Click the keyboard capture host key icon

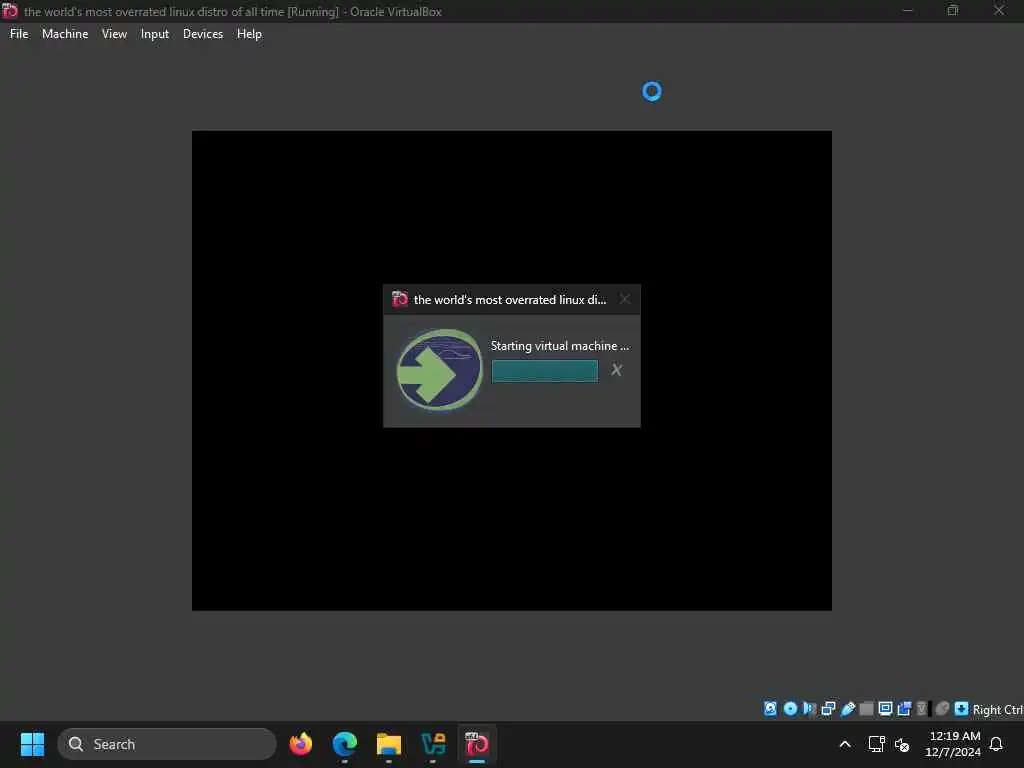pyautogui.click(x=961, y=709)
